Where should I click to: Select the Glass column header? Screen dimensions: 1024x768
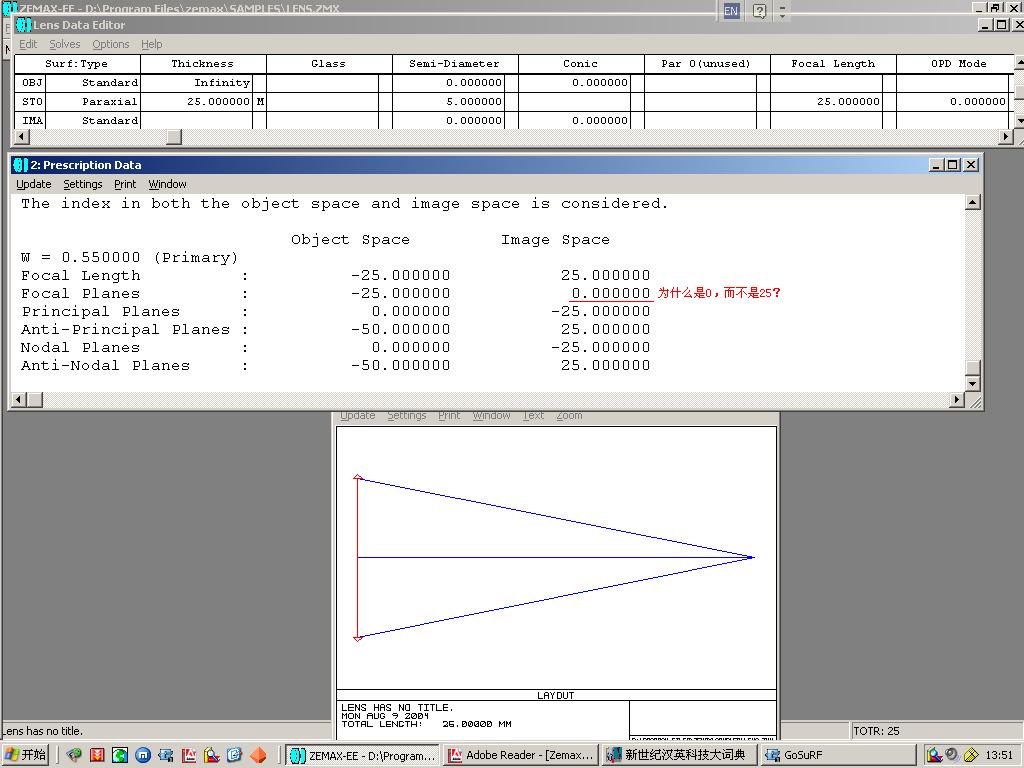[328, 64]
